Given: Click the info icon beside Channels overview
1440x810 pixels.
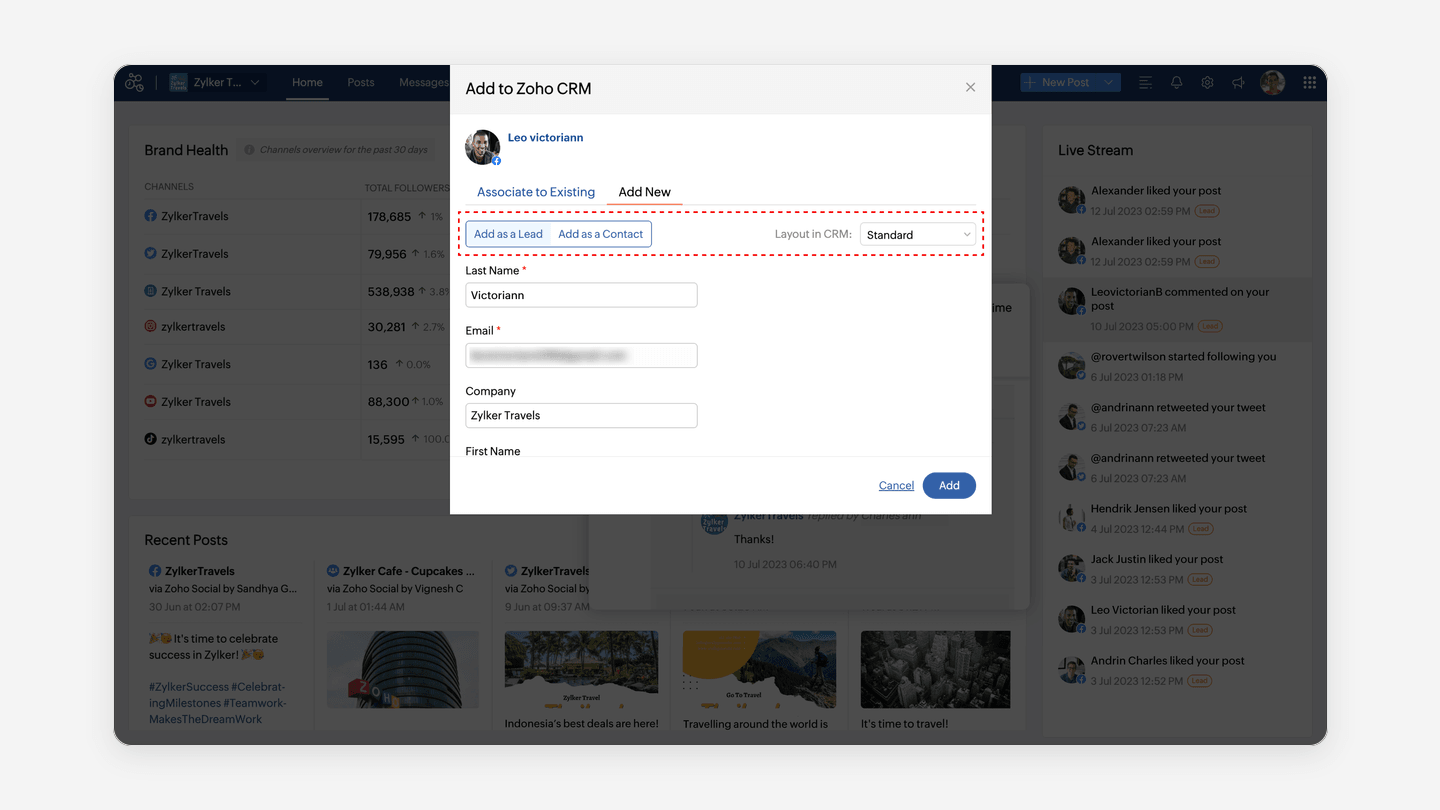Looking at the screenshot, I should pos(249,150).
